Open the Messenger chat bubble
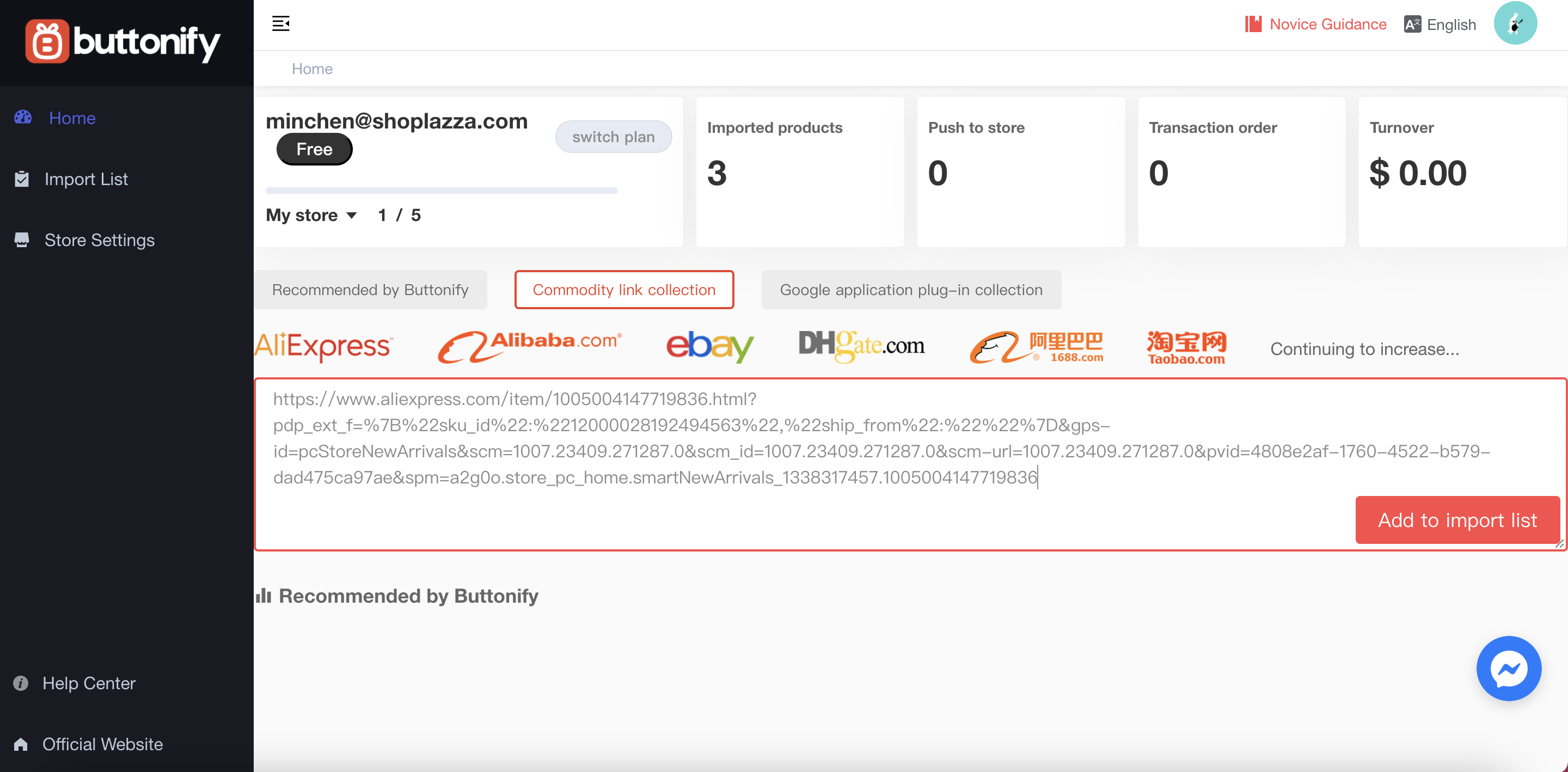1568x772 pixels. click(x=1508, y=668)
